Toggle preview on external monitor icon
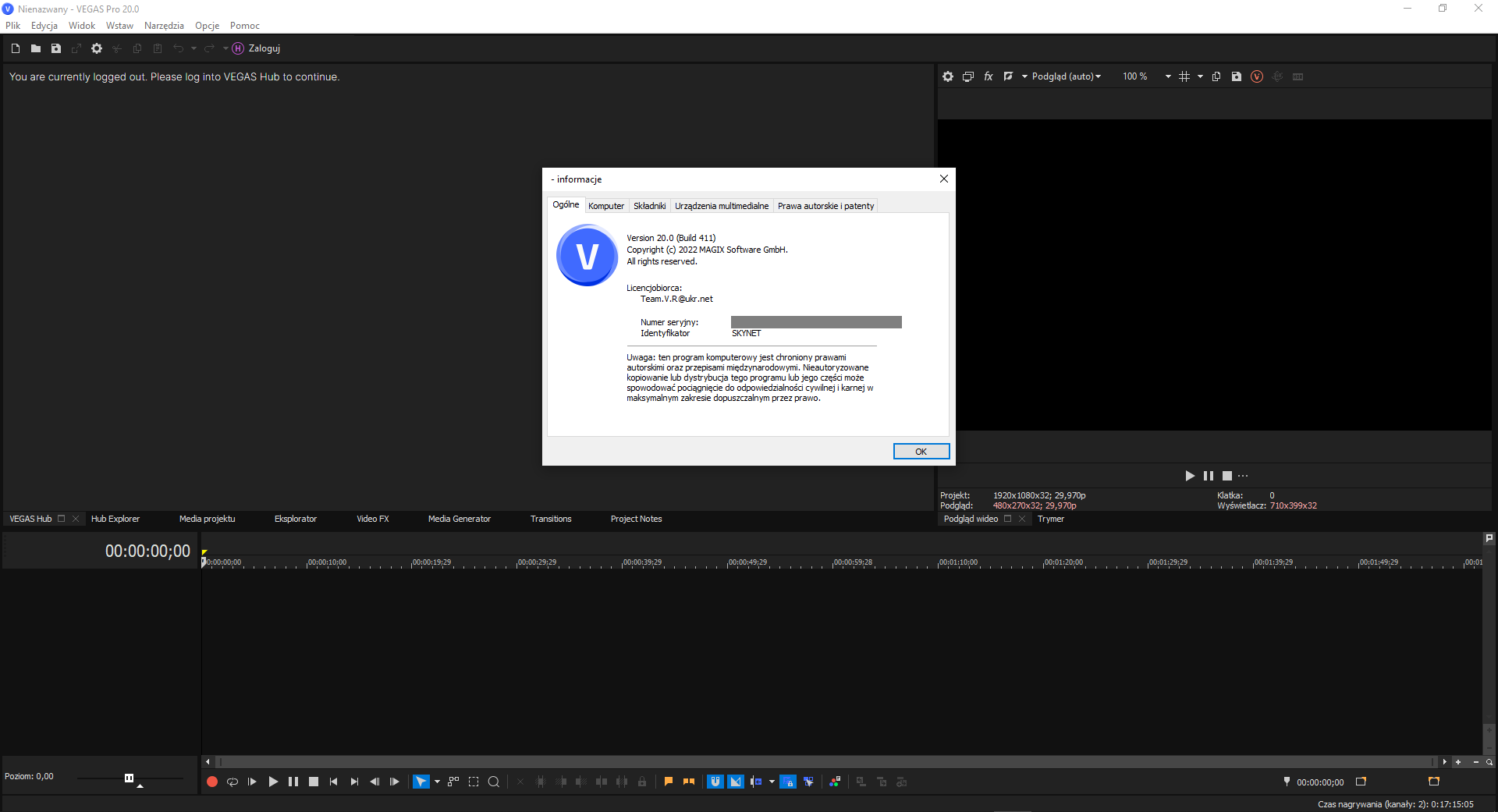The height and width of the screenshot is (812, 1498). pos(968,76)
